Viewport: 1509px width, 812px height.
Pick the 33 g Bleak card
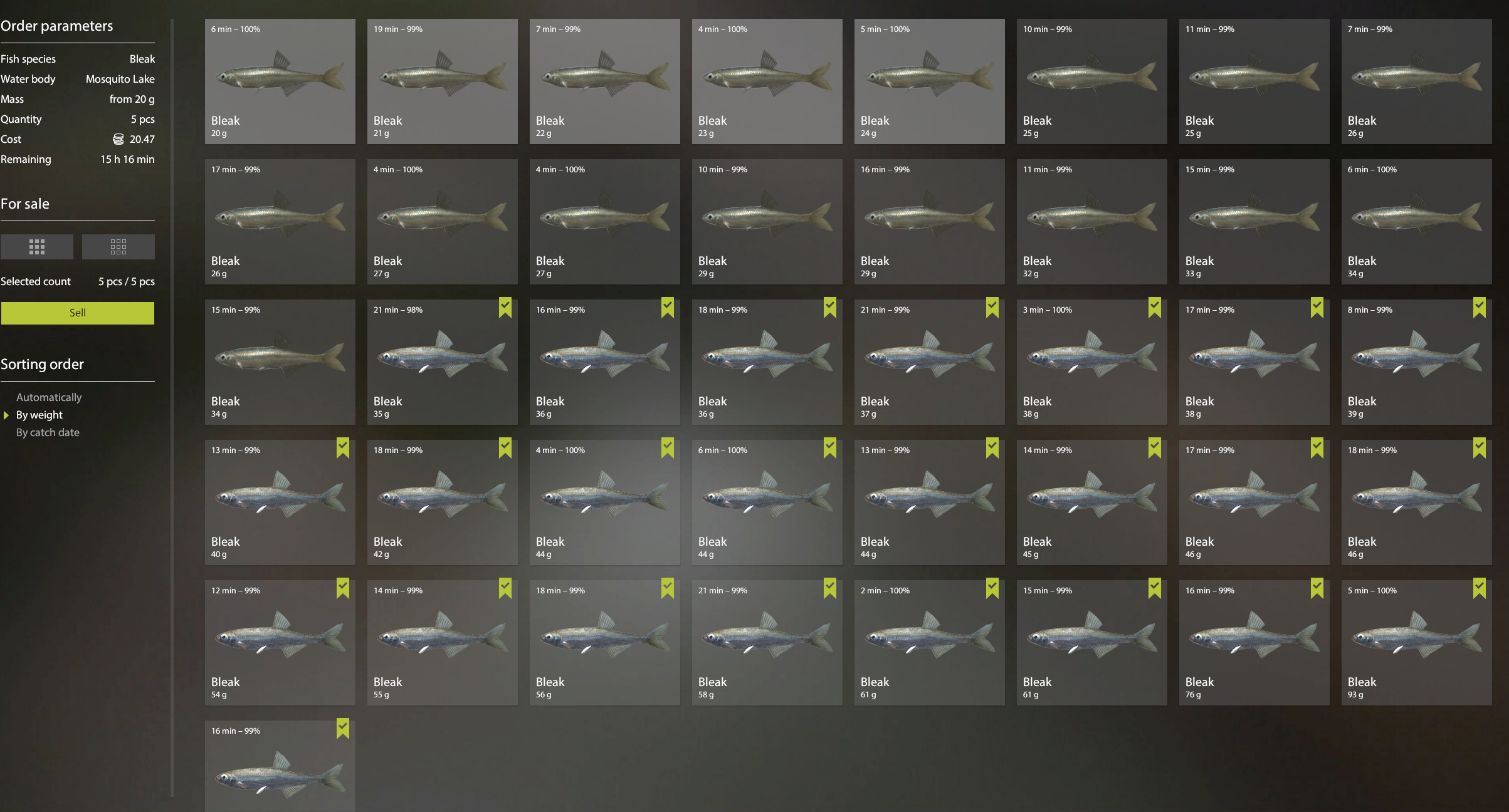tap(1254, 222)
